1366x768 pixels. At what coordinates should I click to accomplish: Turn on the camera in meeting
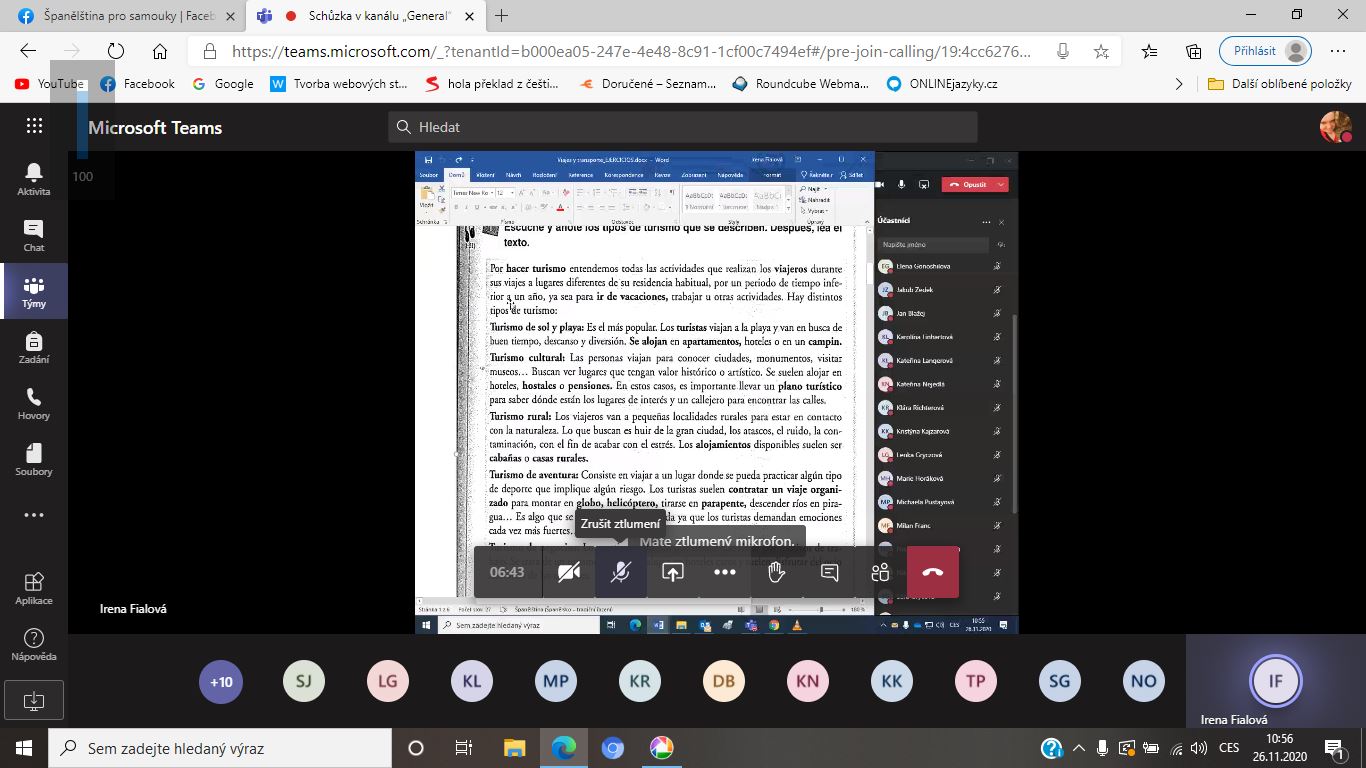pyautogui.click(x=569, y=572)
